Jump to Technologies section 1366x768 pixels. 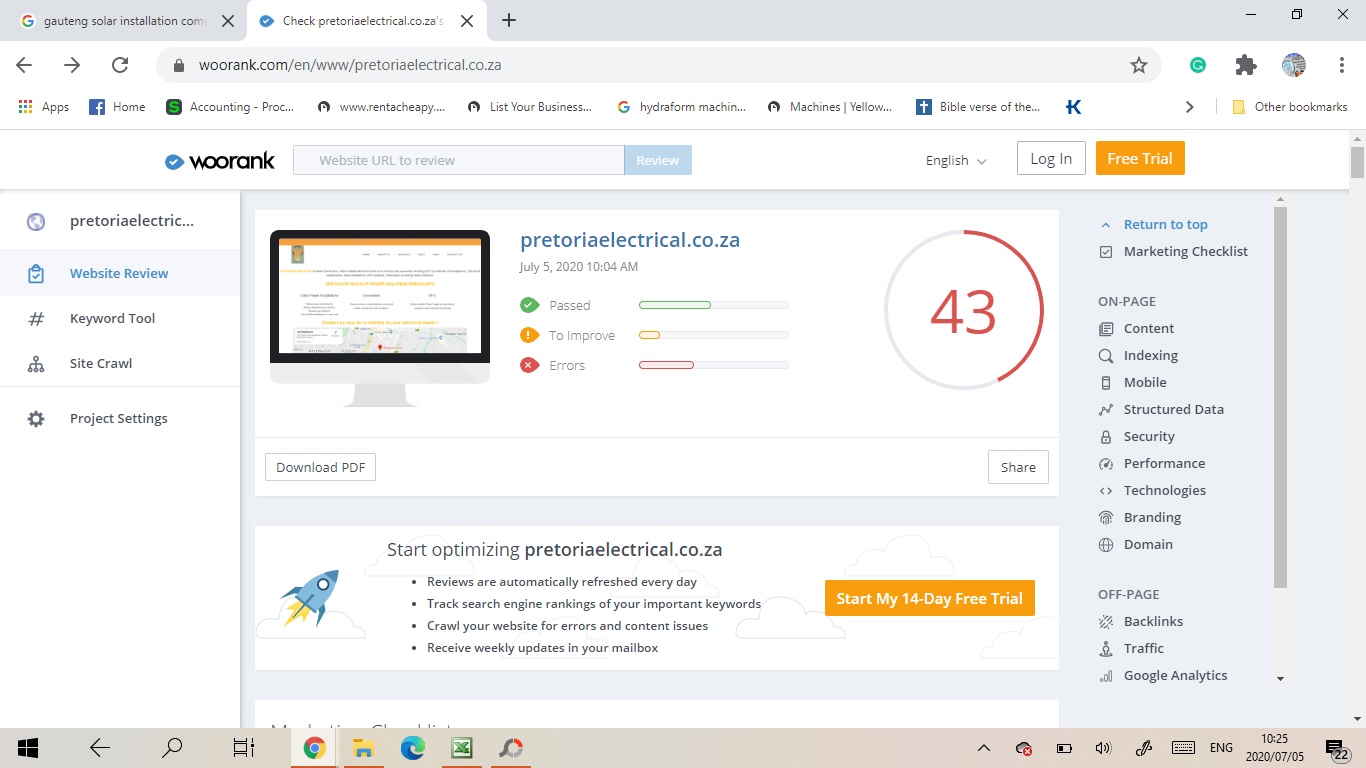(1164, 490)
